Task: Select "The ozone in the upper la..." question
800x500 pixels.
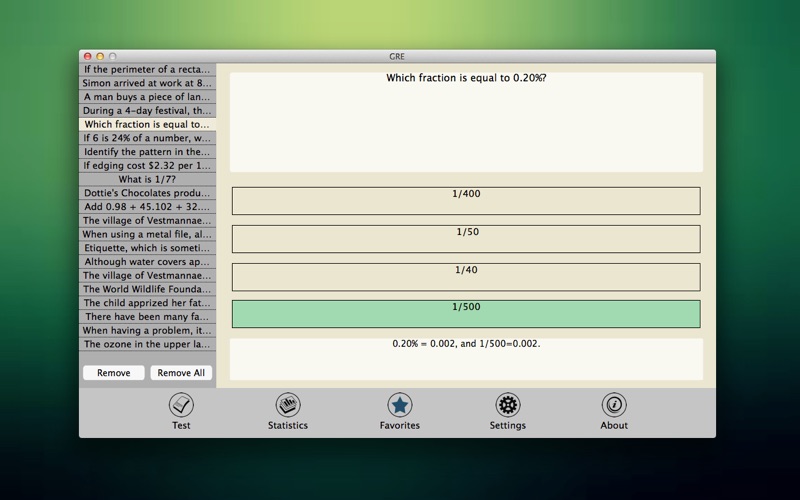Action: point(147,344)
